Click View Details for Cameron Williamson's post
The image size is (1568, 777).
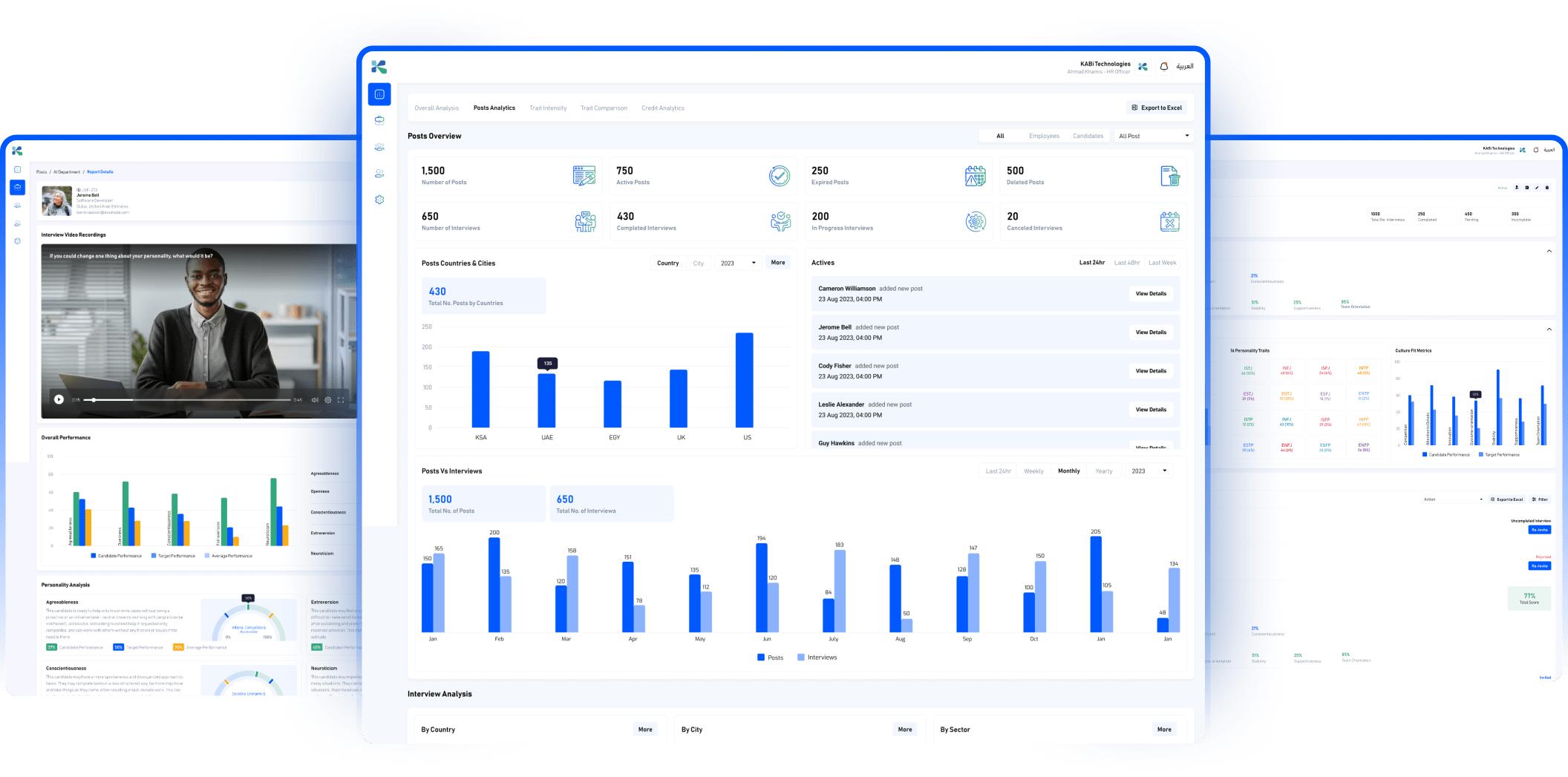pos(1150,294)
